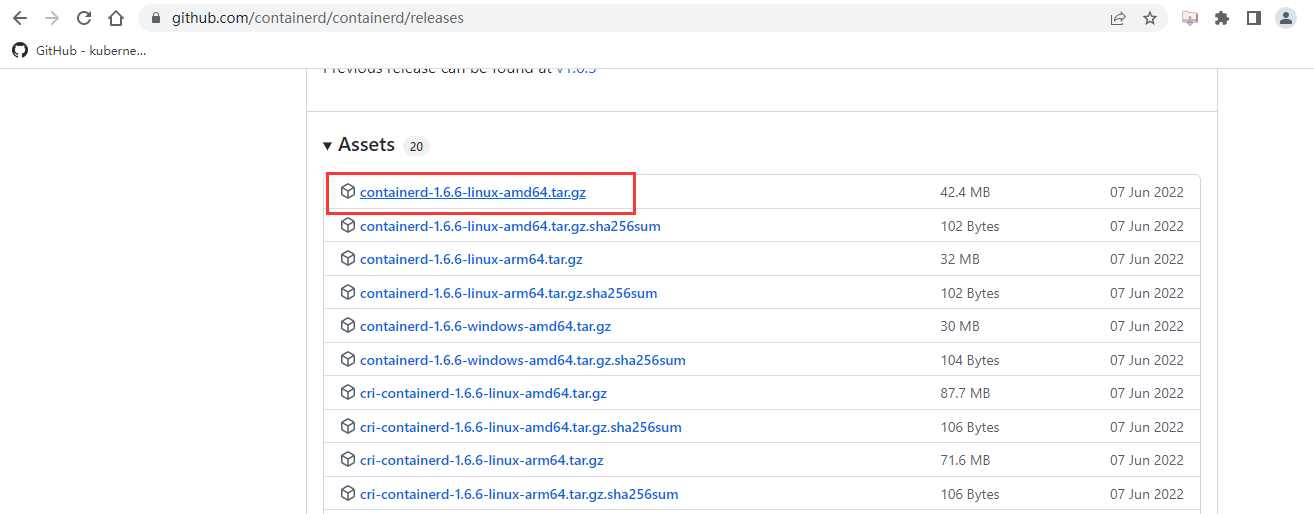The width and height of the screenshot is (1314, 514).
Task: Reload the current page
Action: click(84, 18)
